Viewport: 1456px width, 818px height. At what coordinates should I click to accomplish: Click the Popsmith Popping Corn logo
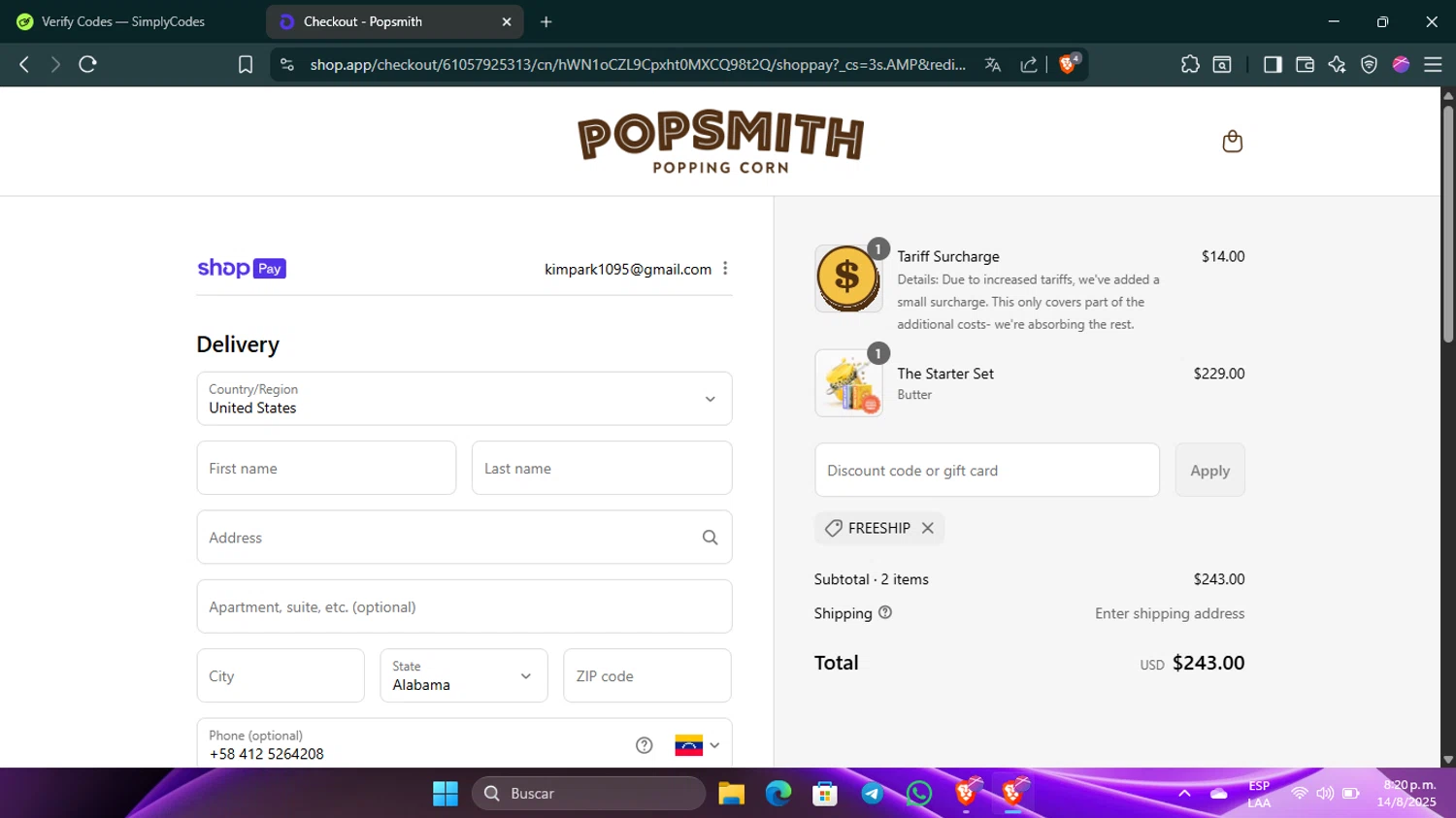click(x=720, y=142)
